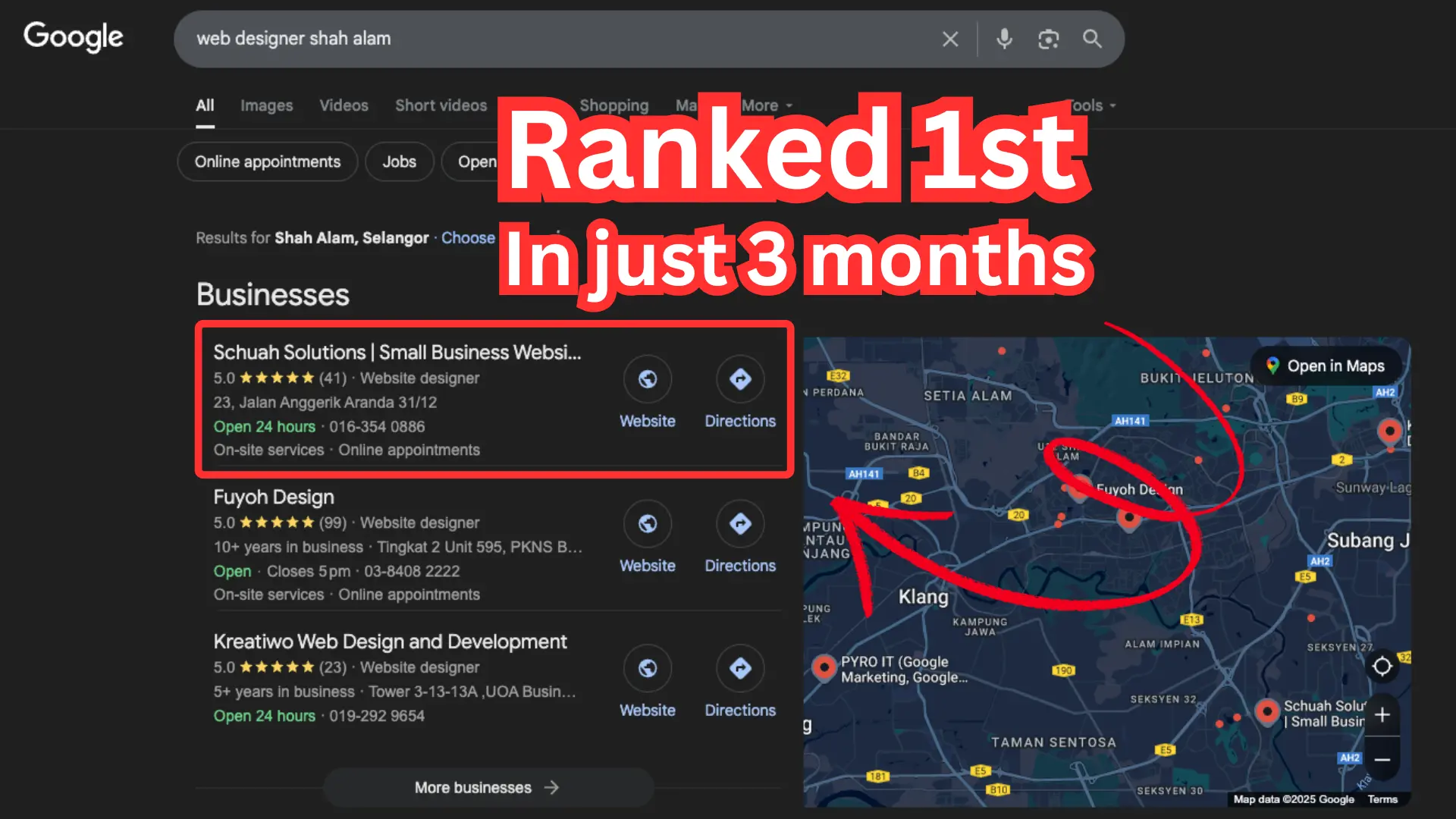Click the magnifier search icon
The width and height of the screenshot is (1456, 819).
(1092, 39)
